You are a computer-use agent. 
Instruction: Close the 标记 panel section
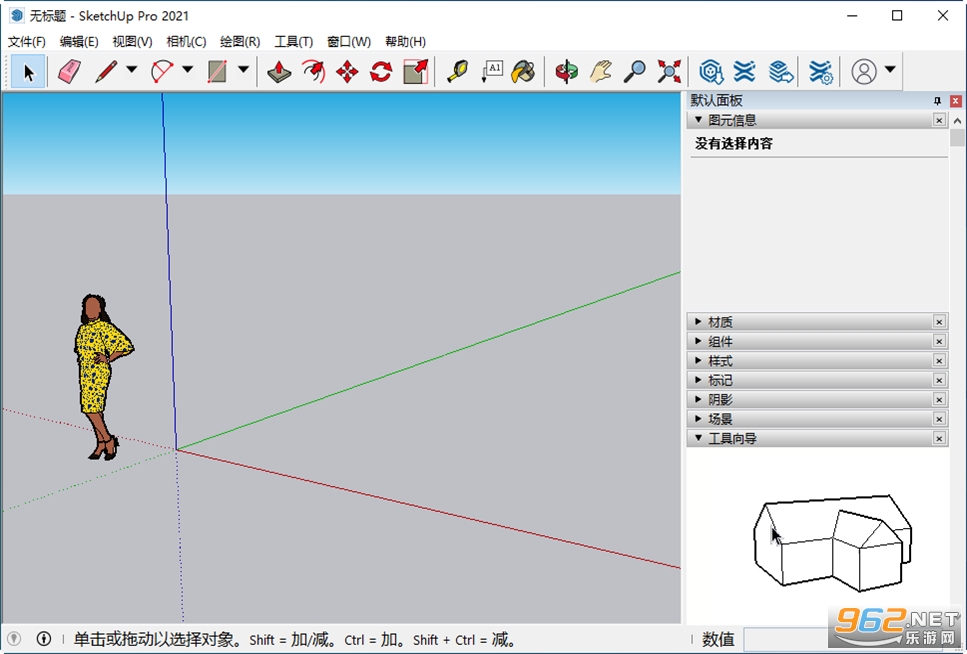(939, 380)
